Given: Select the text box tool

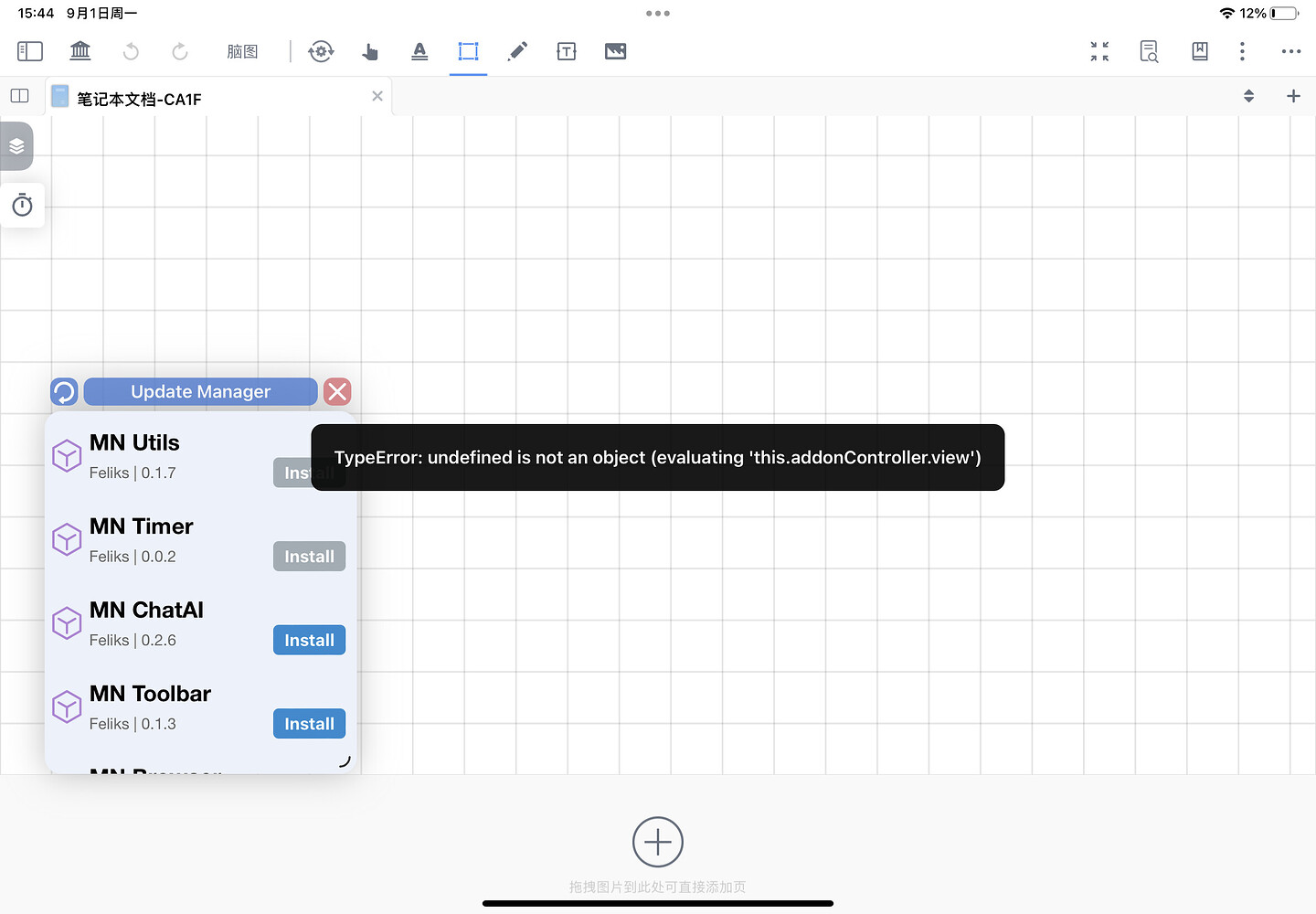Looking at the screenshot, I should [567, 51].
